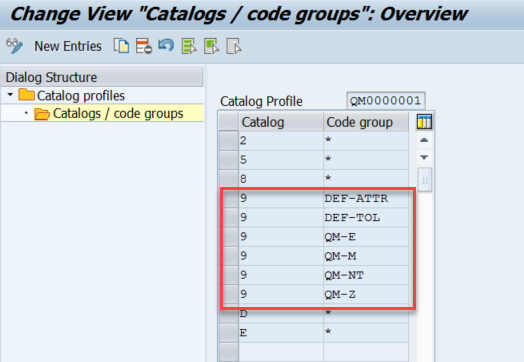Click catalog cell with value 5
Screen dimensions: 524x362
tap(281, 160)
